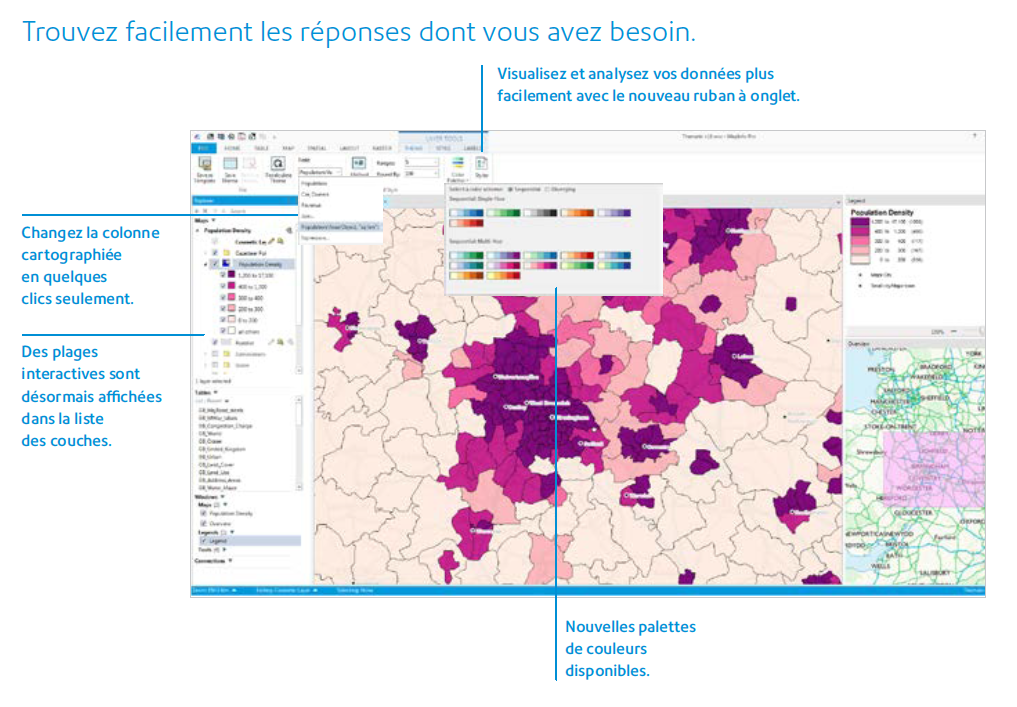Click the Explorer search field
The width and height of the screenshot is (1017, 707).
tap(259, 211)
